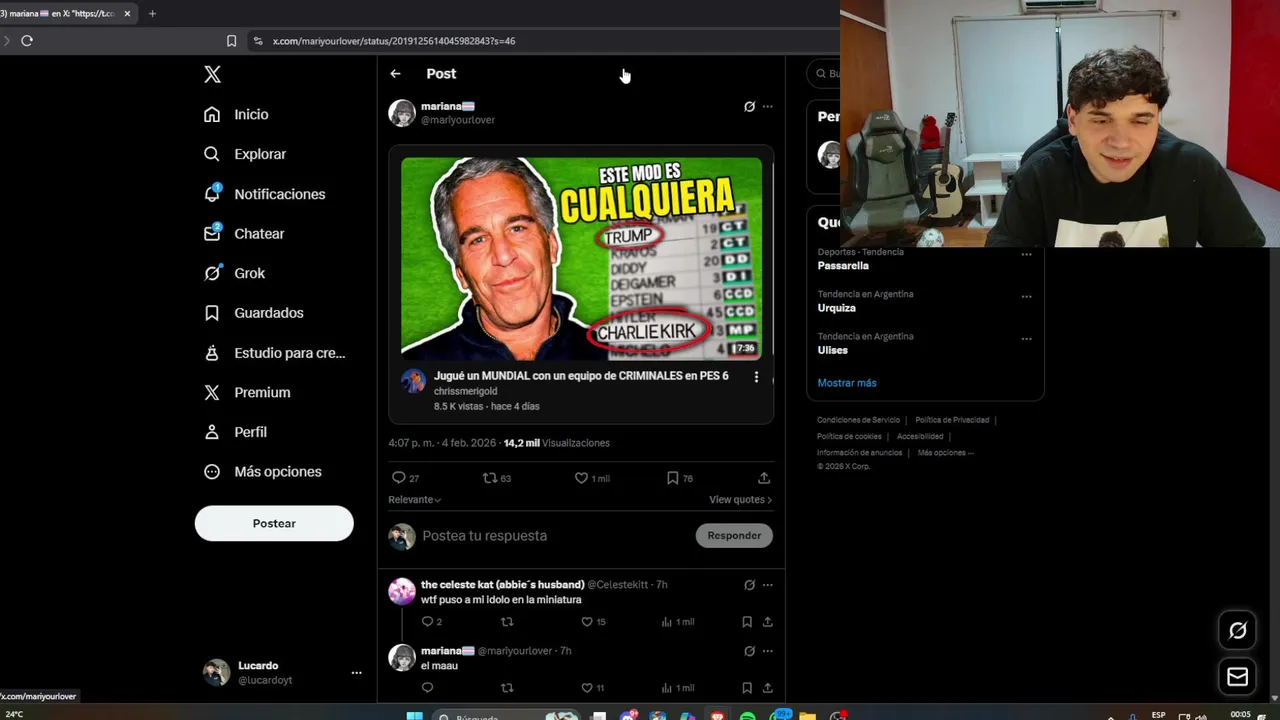
Task: Open more options for Urquiza trend
Action: click(1026, 297)
